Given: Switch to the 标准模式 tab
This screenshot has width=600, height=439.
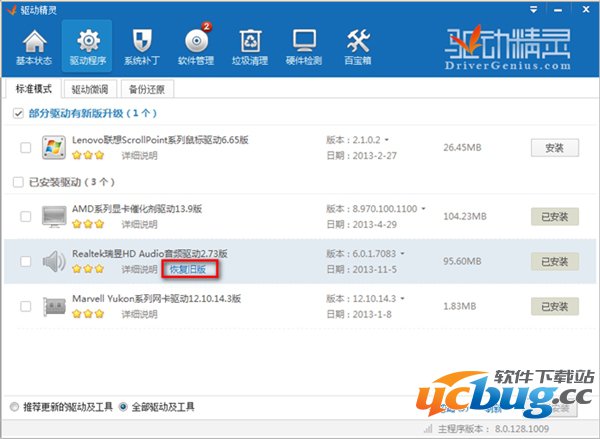Looking at the screenshot, I should [33, 89].
